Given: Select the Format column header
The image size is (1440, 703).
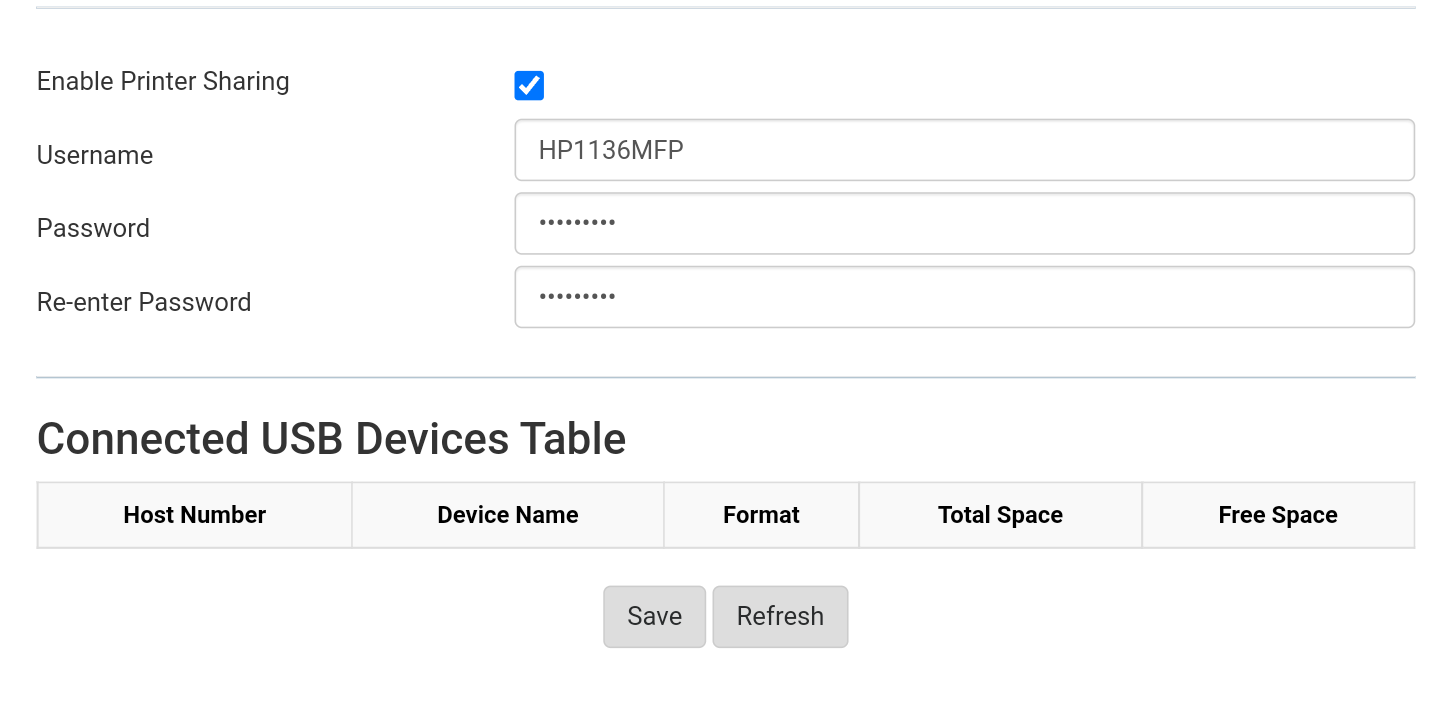Looking at the screenshot, I should 761,514.
